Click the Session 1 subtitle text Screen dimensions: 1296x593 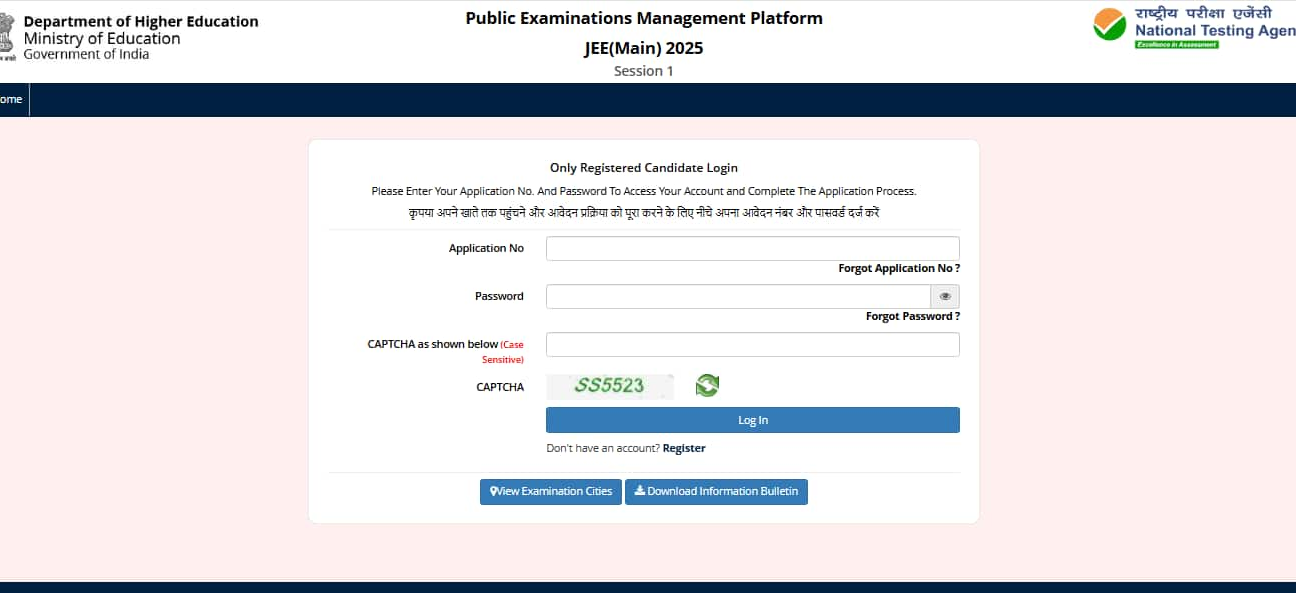pos(643,71)
